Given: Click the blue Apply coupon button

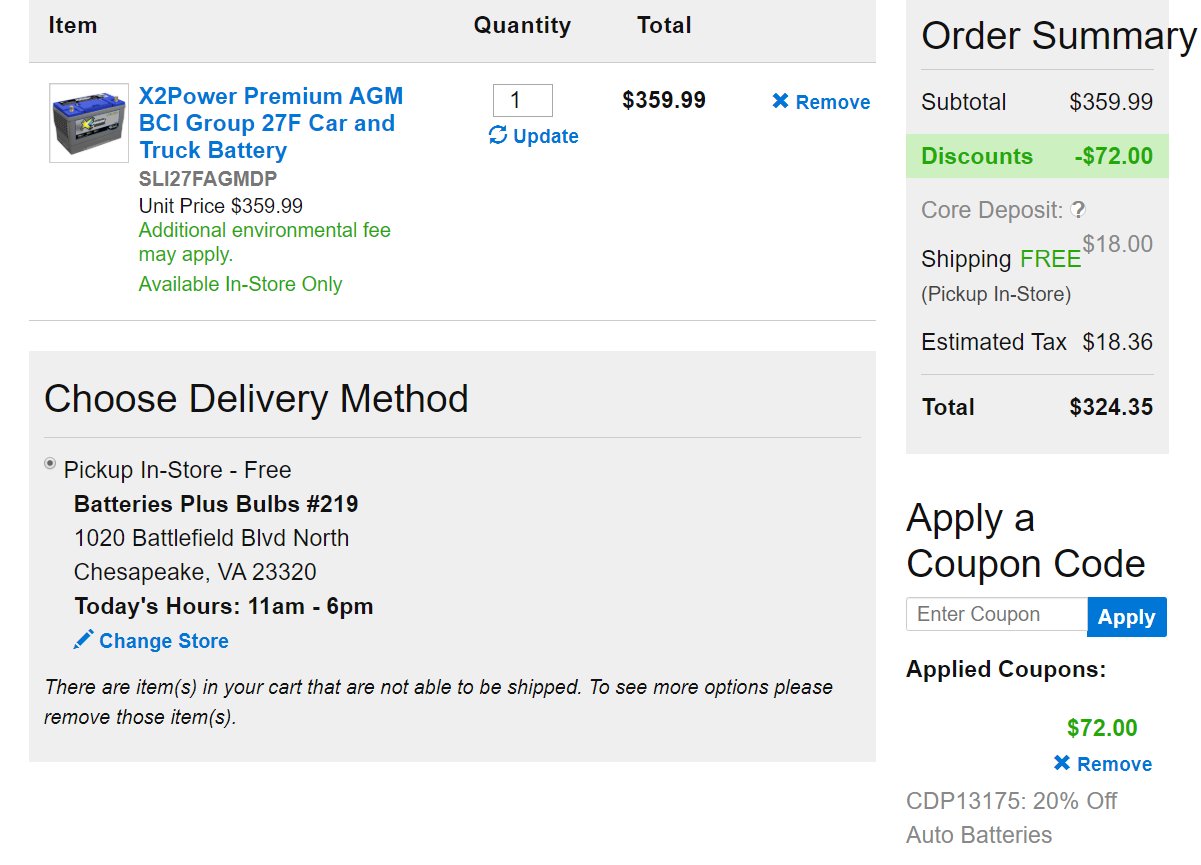Looking at the screenshot, I should coord(1127,617).
